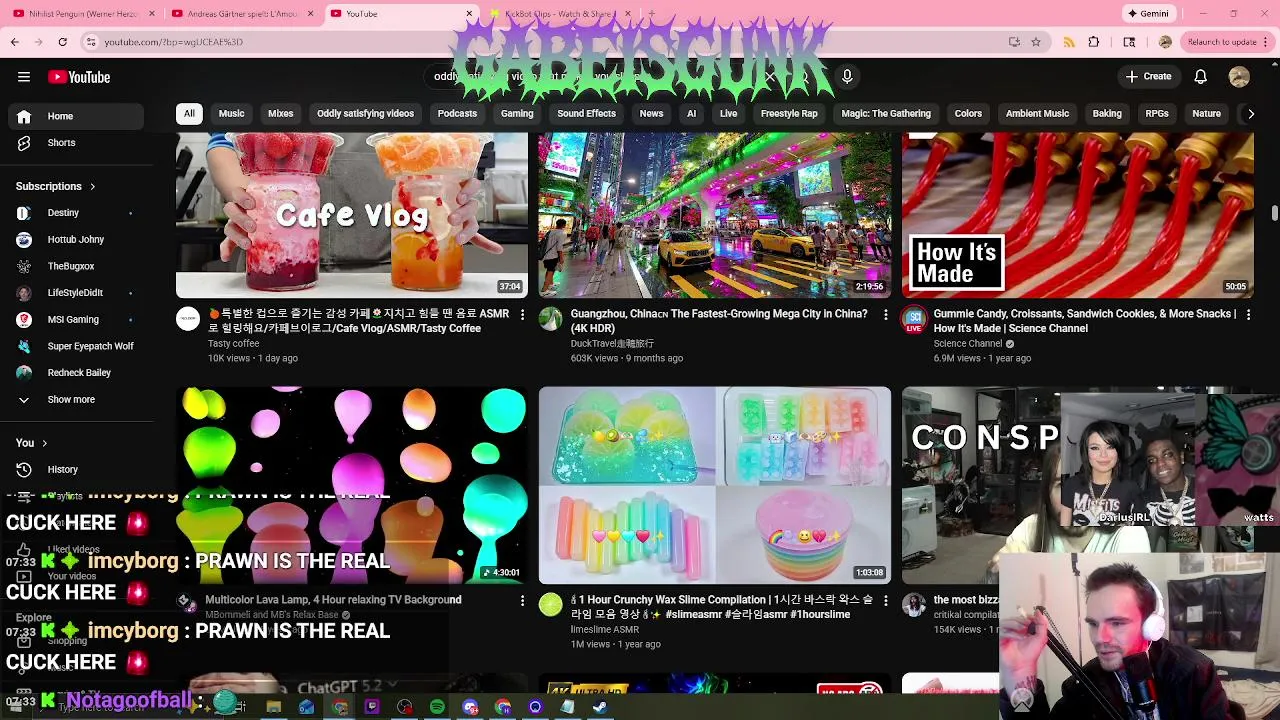Open the notifications bell
This screenshot has height=720, width=1280.
[x=1201, y=77]
